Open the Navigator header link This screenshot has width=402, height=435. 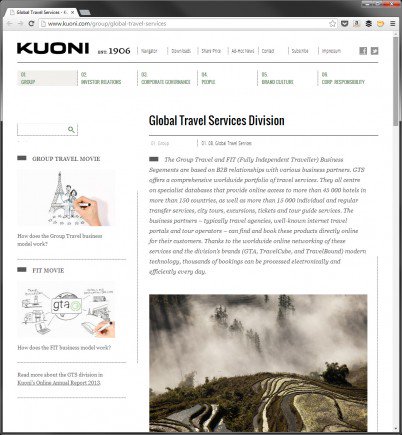(x=149, y=51)
